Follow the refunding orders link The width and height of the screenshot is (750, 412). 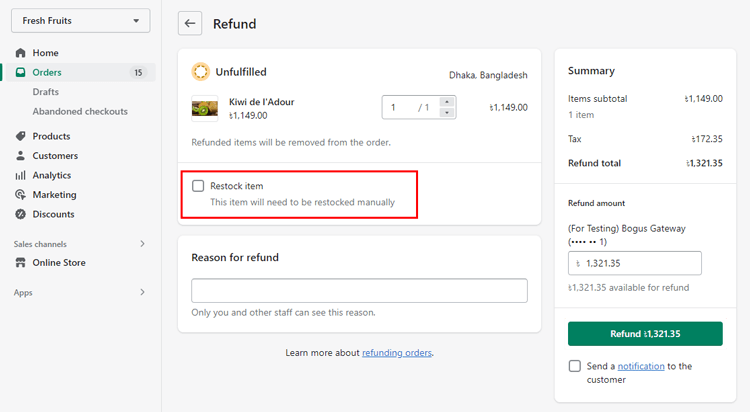[397, 353]
